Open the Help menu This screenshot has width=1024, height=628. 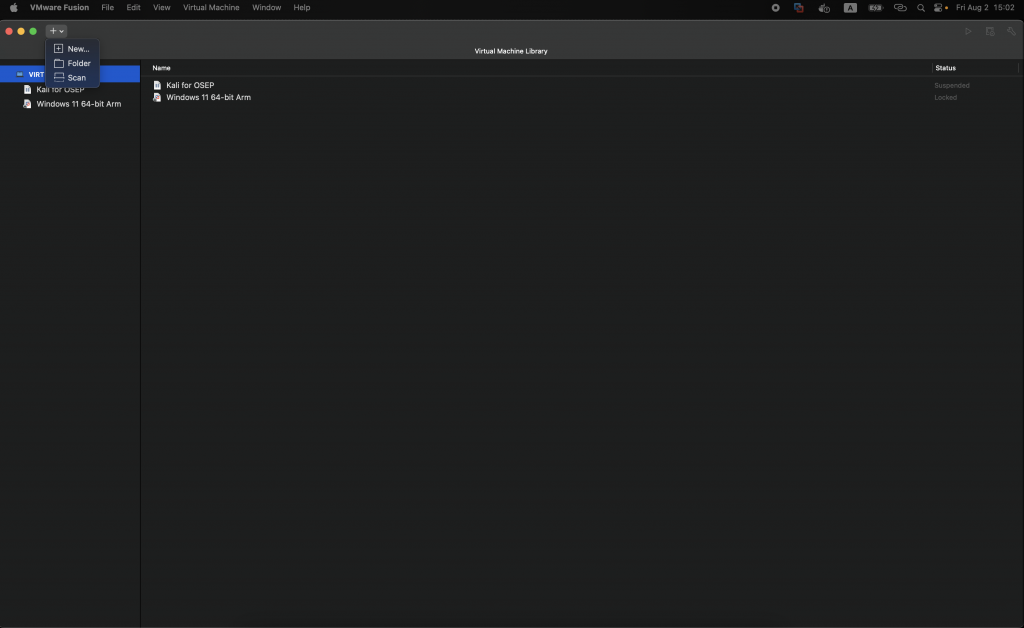click(x=302, y=8)
